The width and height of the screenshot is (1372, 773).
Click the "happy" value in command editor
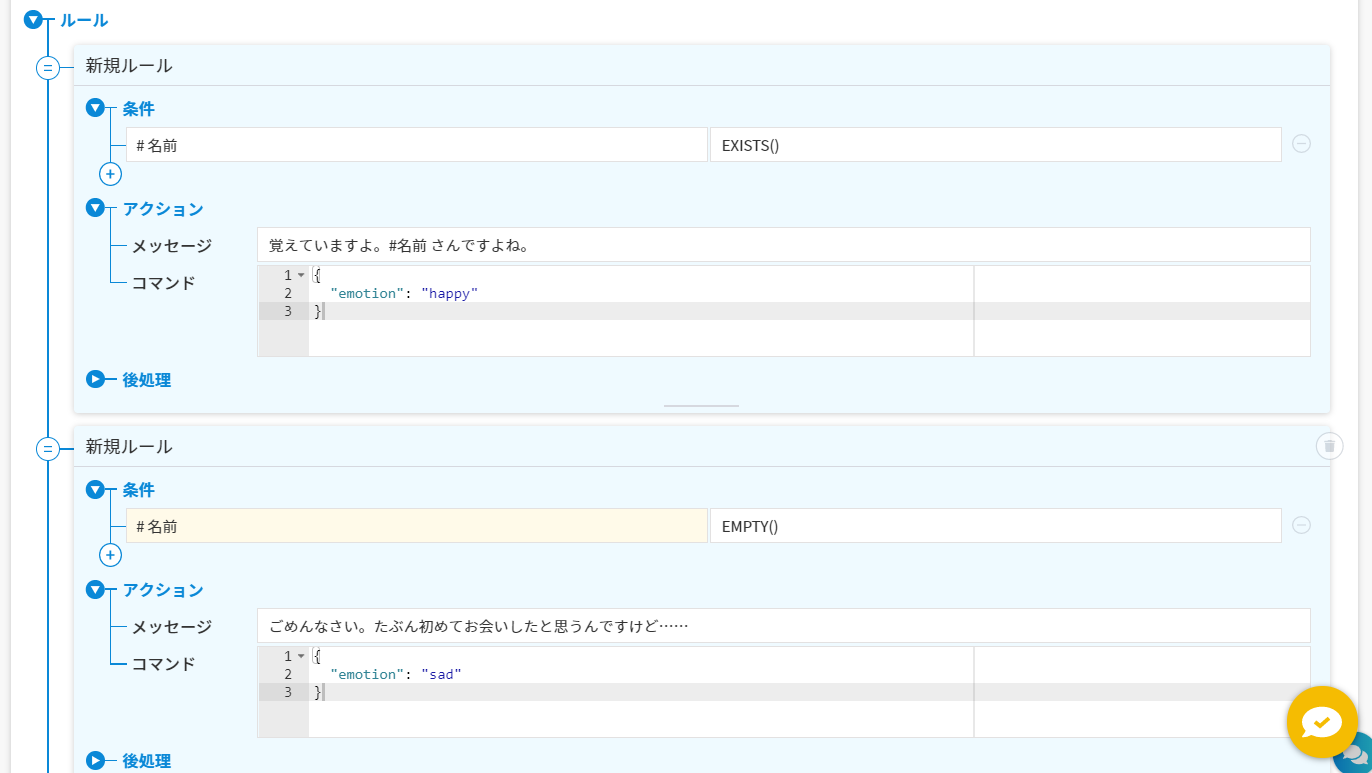(450, 293)
